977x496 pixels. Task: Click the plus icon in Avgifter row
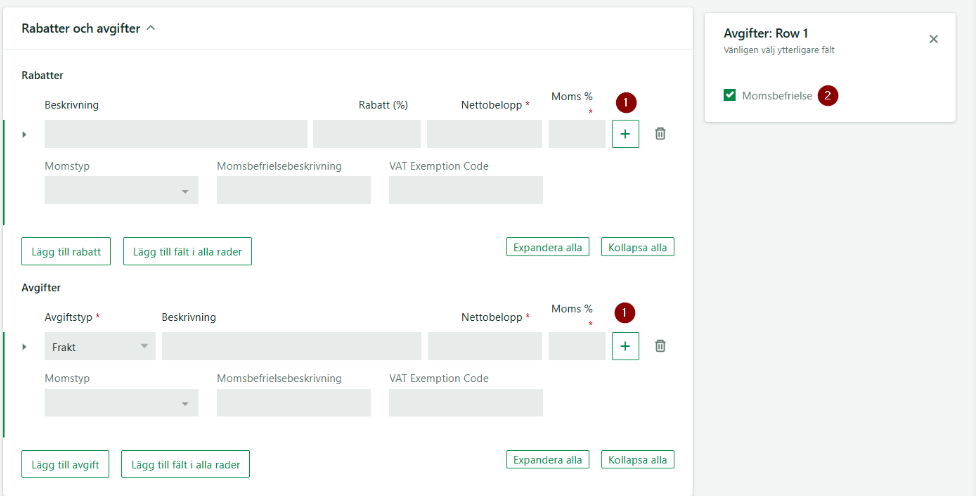click(x=625, y=346)
